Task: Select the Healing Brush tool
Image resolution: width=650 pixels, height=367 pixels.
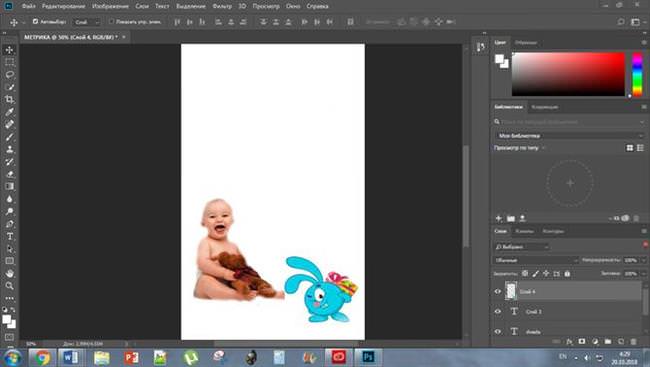Action: (10, 124)
